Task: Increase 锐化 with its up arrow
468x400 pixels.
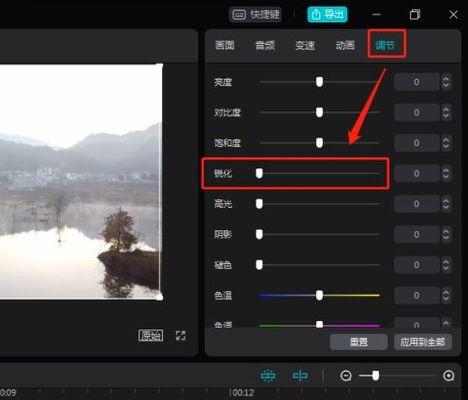Action: [x=446, y=170]
